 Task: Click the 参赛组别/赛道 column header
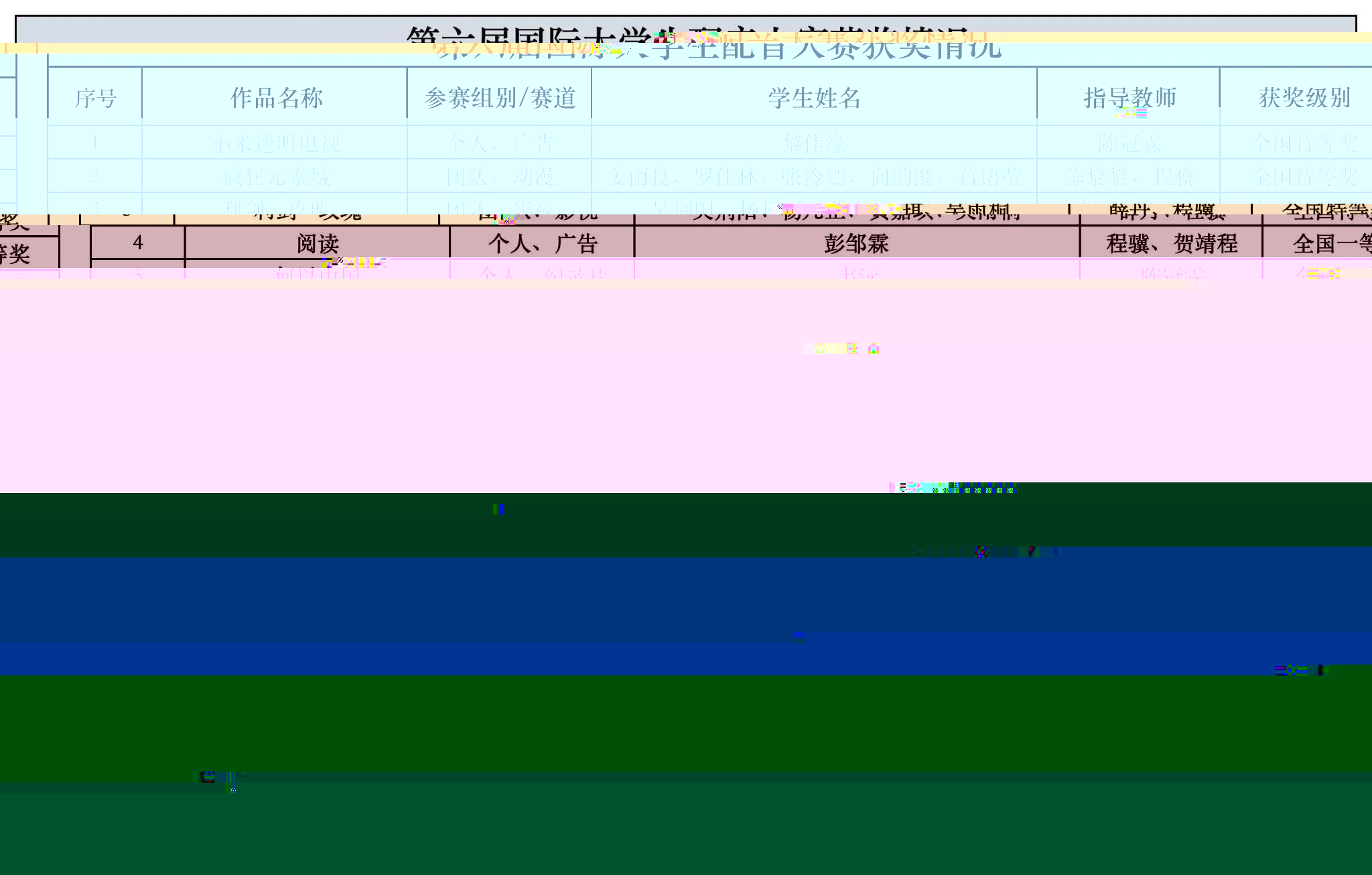pos(500,98)
